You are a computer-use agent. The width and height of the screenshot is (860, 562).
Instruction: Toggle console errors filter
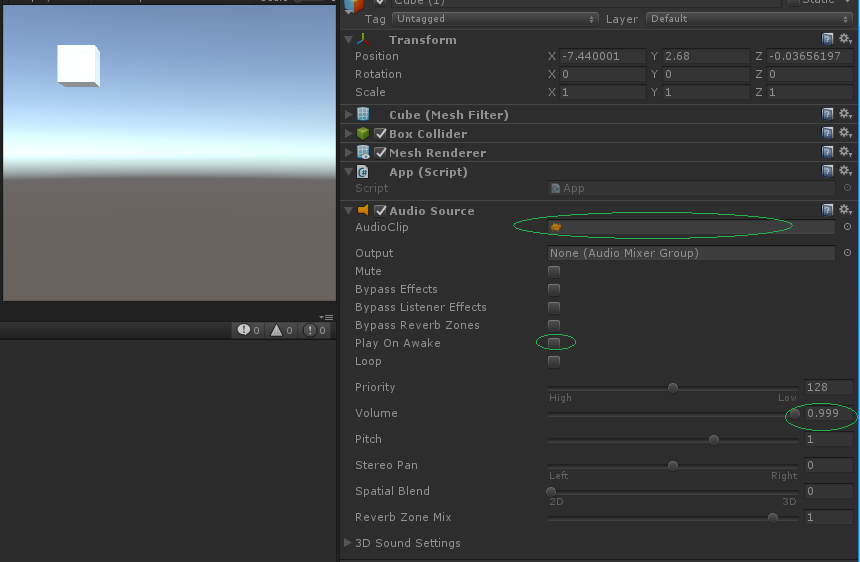[x=315, y=330]
